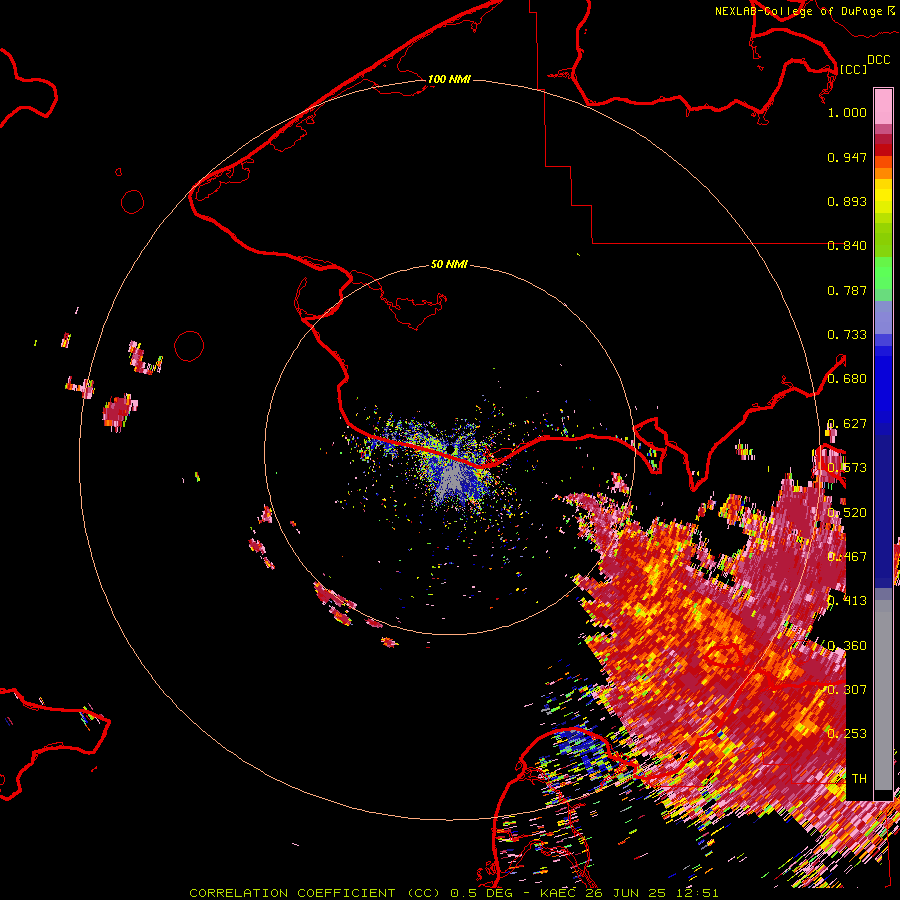Select the 0.307 legend value
Image resolution: width=900 pixels, height=900 pixels.
pyautogui.click(x=847, y=690)
